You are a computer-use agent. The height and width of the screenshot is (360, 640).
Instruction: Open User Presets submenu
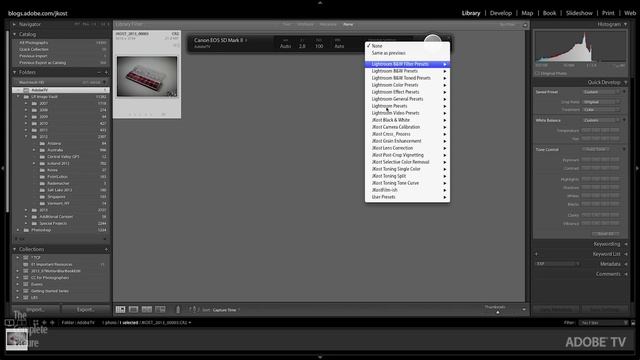[407, 197]
